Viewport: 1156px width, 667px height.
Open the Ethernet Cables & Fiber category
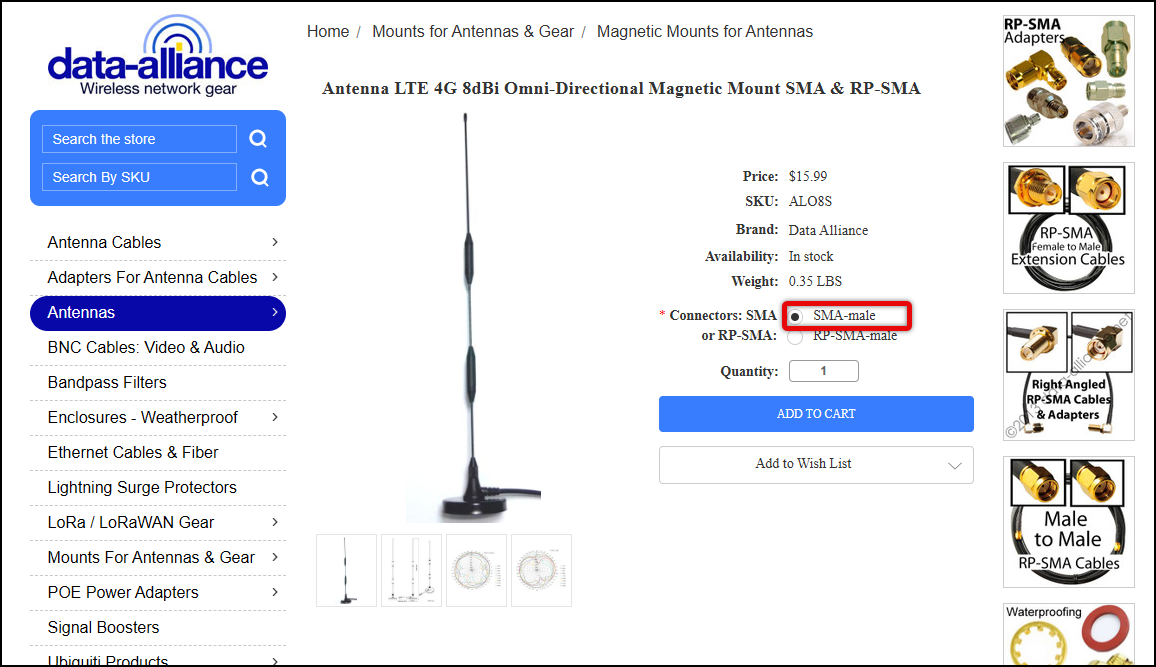tap(133, 452)
